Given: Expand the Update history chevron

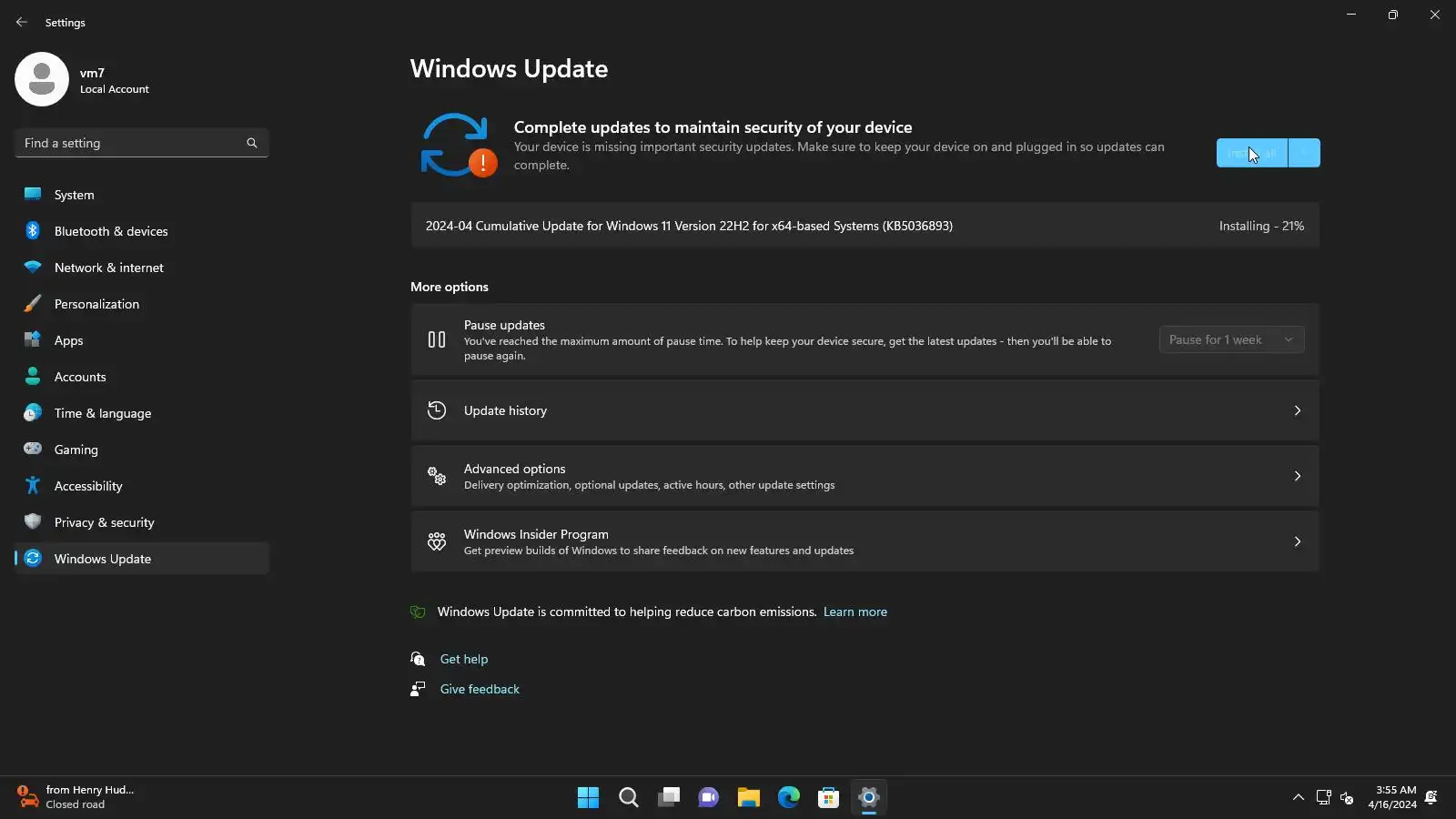Looking at the screenshot, I should coord(1298,410).
